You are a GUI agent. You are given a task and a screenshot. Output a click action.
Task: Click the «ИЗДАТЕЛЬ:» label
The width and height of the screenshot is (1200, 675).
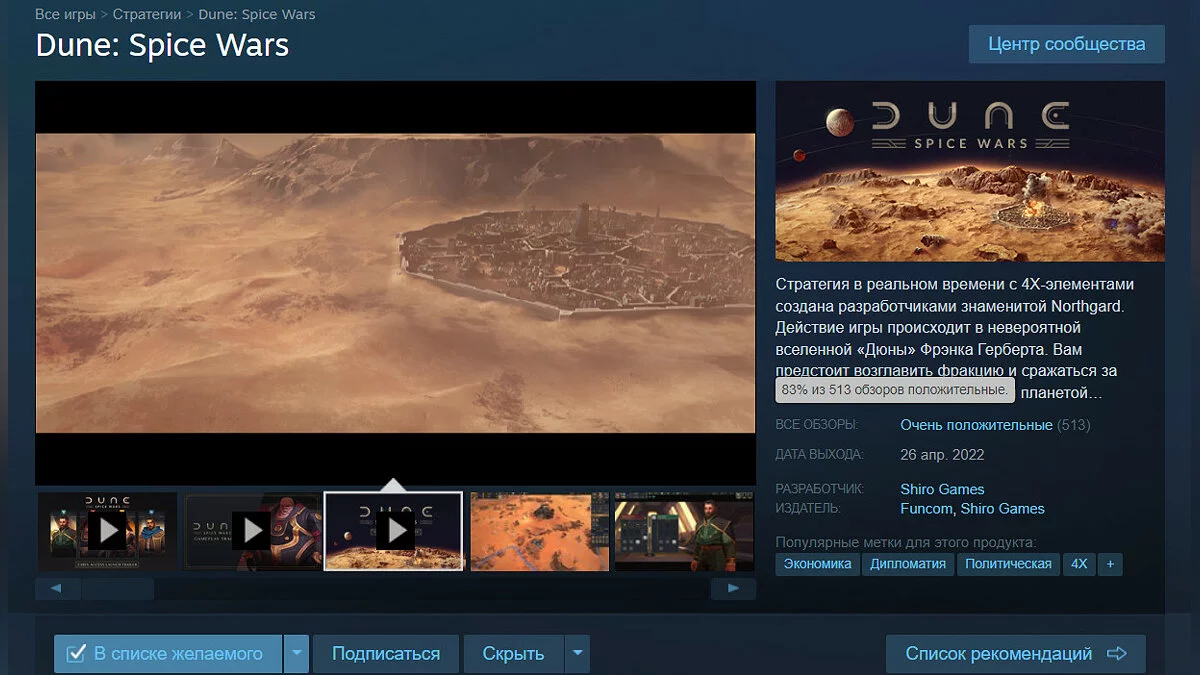(808, 508)
